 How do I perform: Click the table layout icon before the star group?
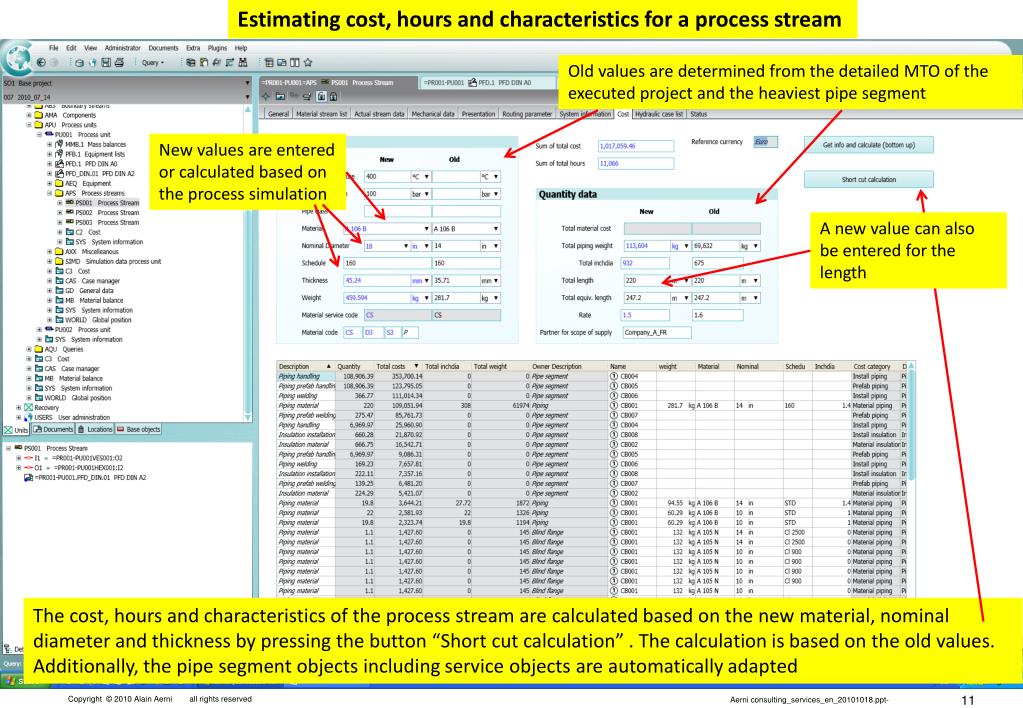(x=269, y=63)
